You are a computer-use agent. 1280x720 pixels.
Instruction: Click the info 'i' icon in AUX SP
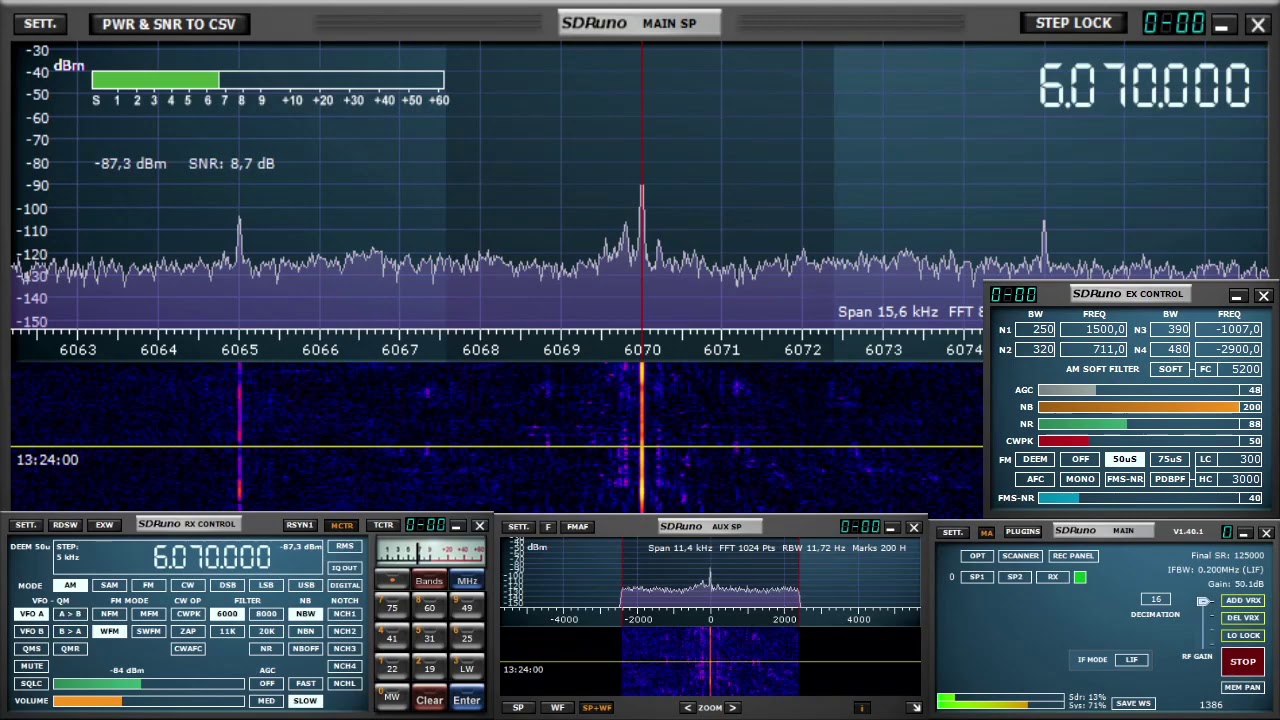861,708
